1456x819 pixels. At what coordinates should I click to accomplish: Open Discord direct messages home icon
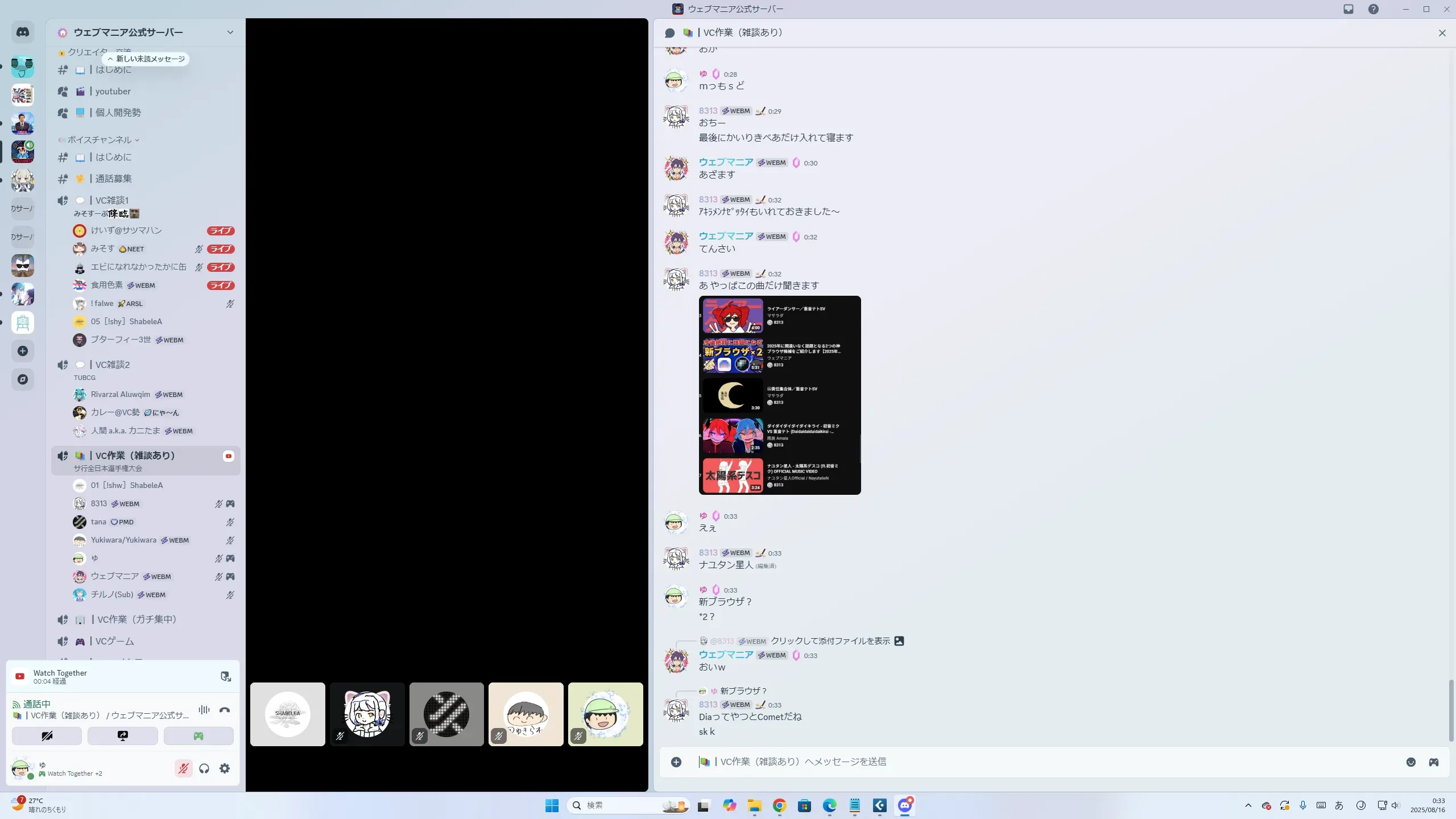pos(23,32)
